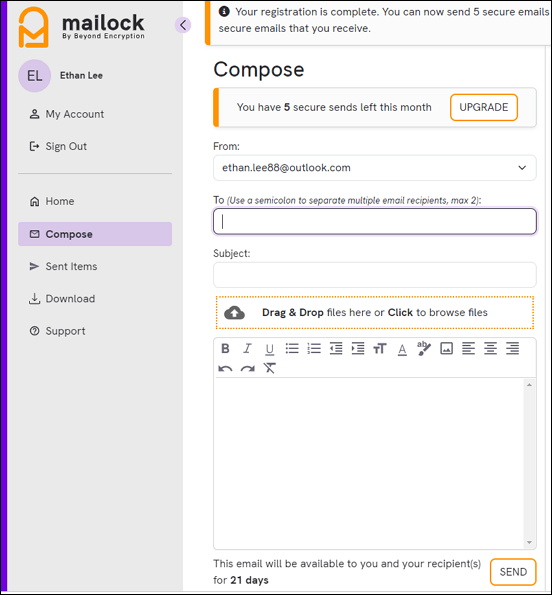Toggle bold formatting in editor toolbar
Viewport: 552px width, 595px height.
click(x=225, y=348)
